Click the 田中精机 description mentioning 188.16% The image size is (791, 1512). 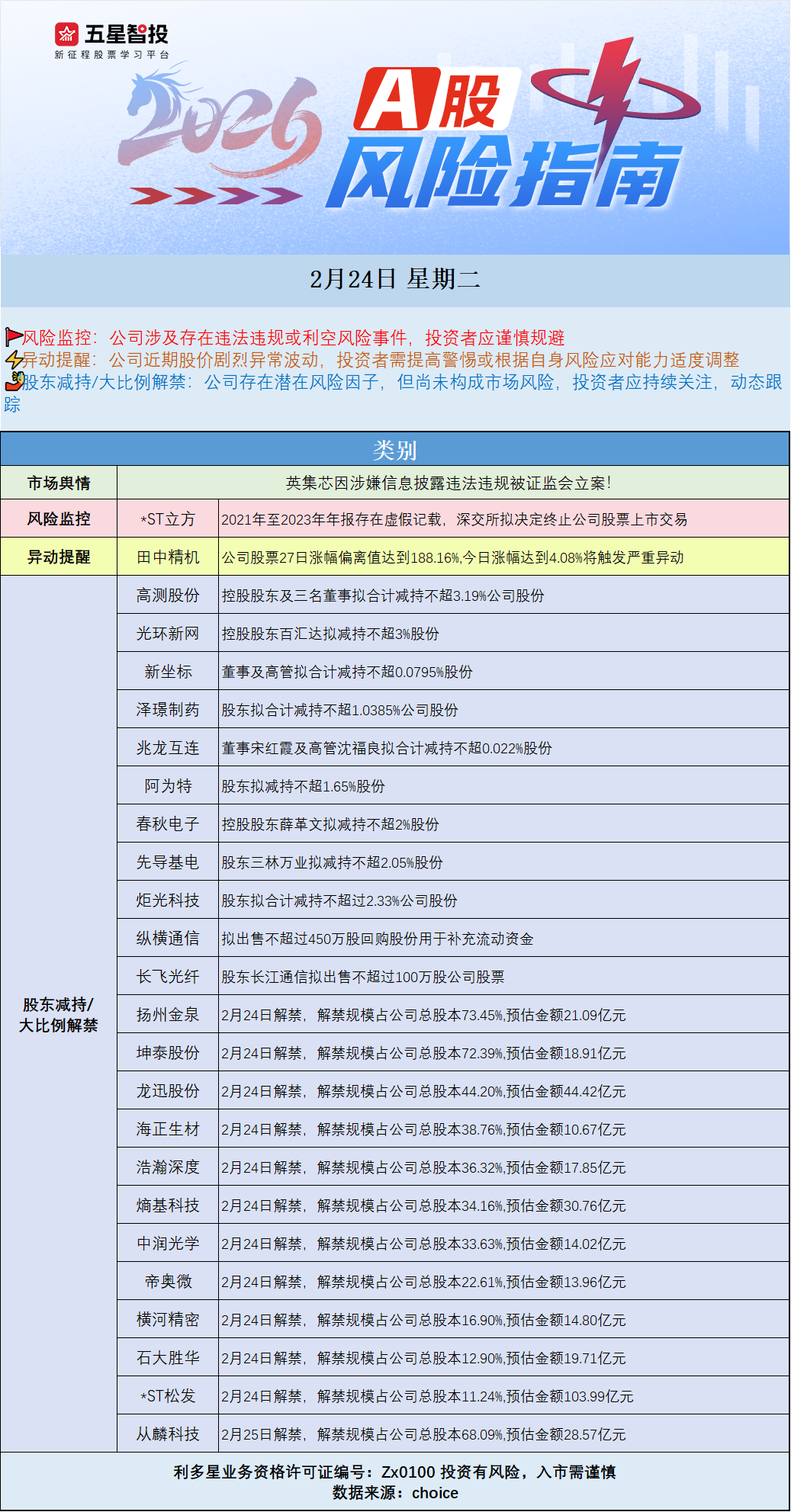(452, 557)
